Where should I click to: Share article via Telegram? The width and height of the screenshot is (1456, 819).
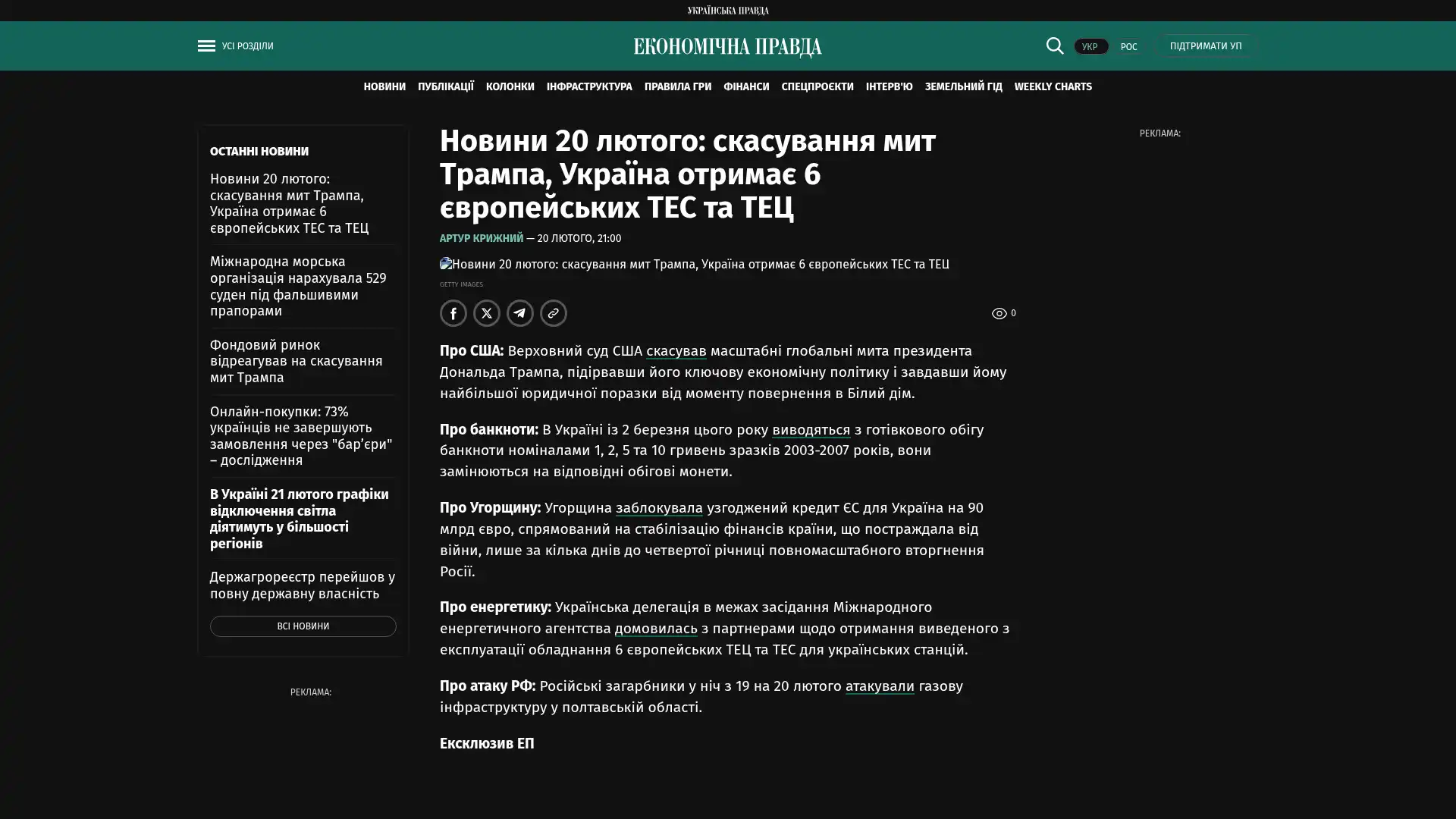(x=519, y=313)
